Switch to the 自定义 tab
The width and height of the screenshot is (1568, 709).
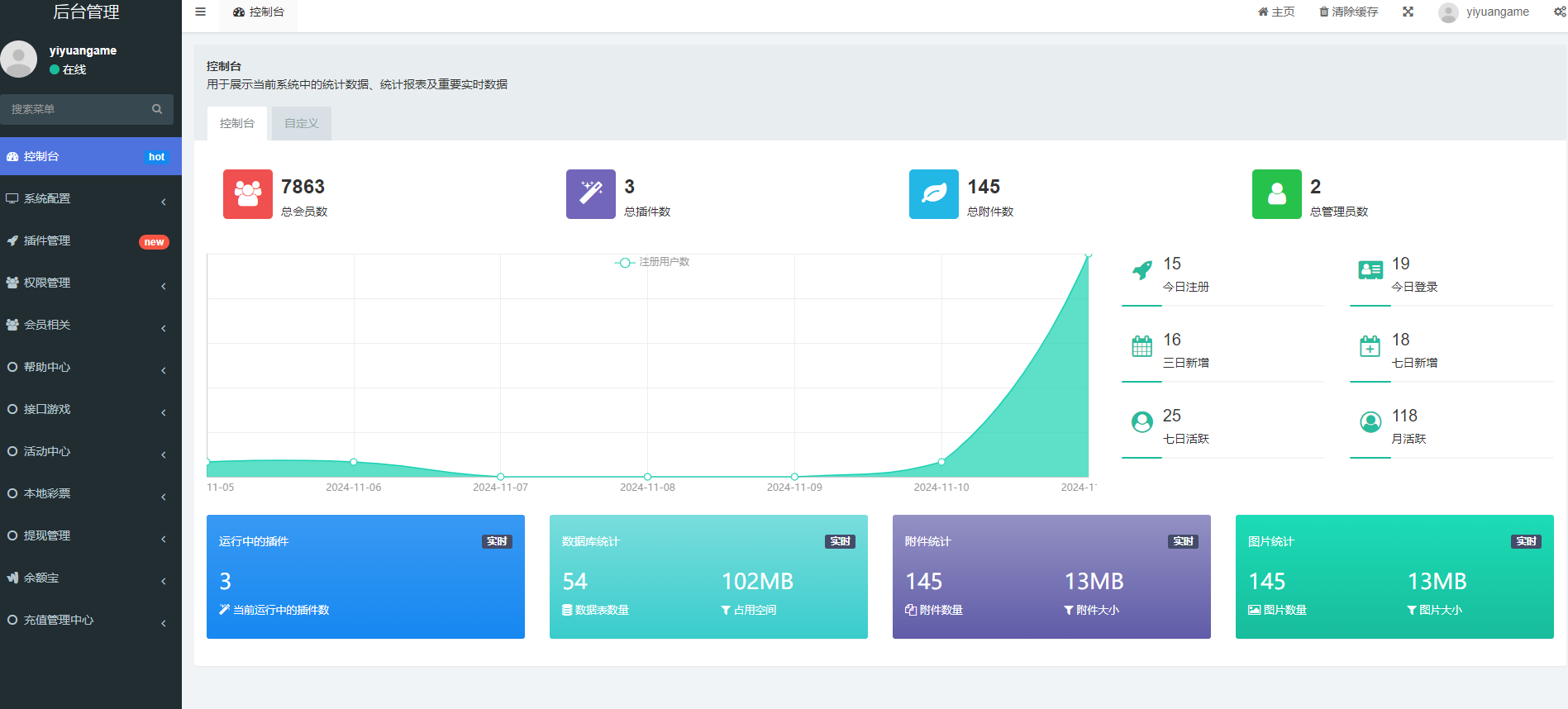click(301, 124)
